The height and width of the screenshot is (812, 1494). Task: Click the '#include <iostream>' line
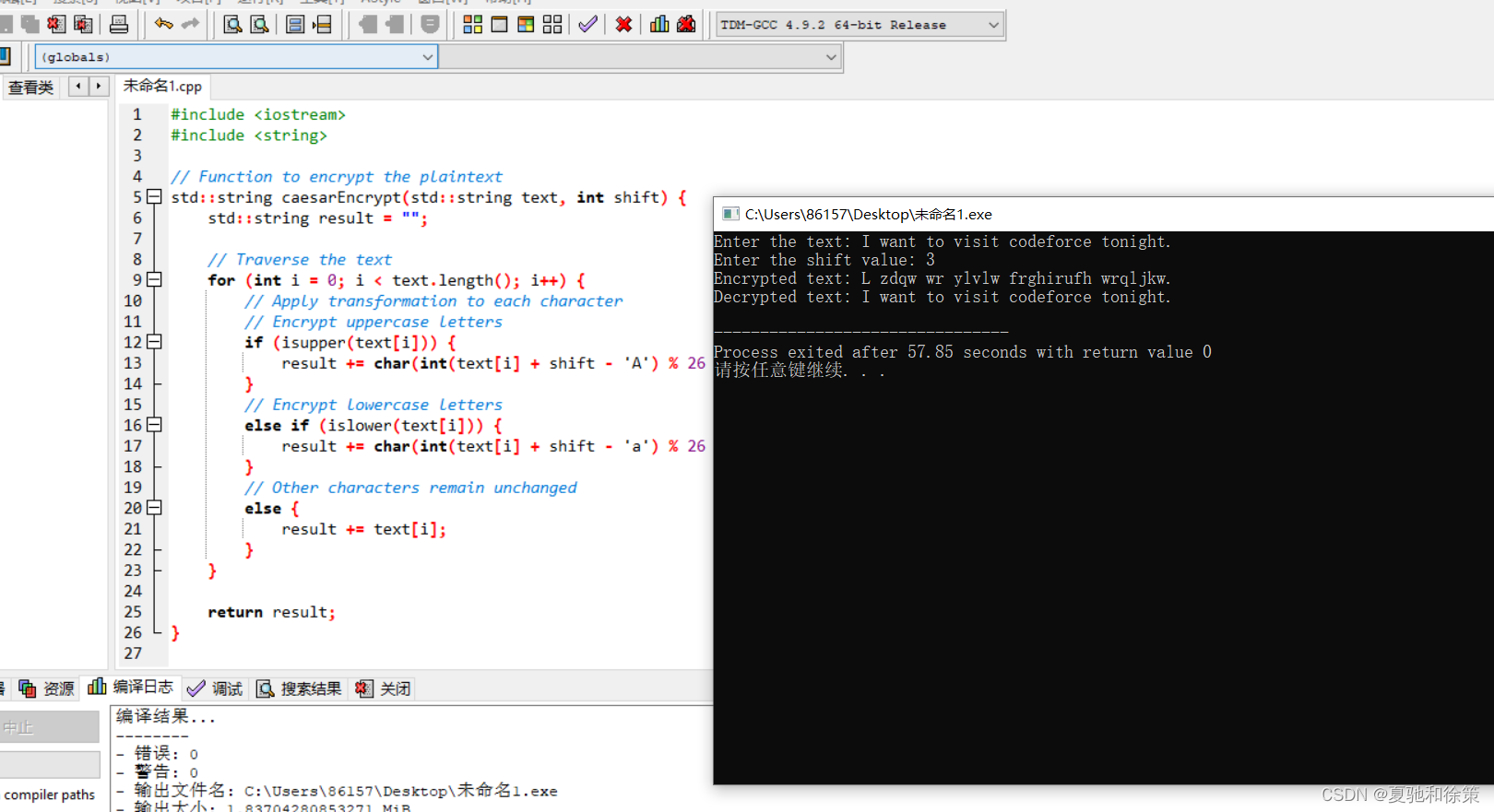click(x=258, y=114)
